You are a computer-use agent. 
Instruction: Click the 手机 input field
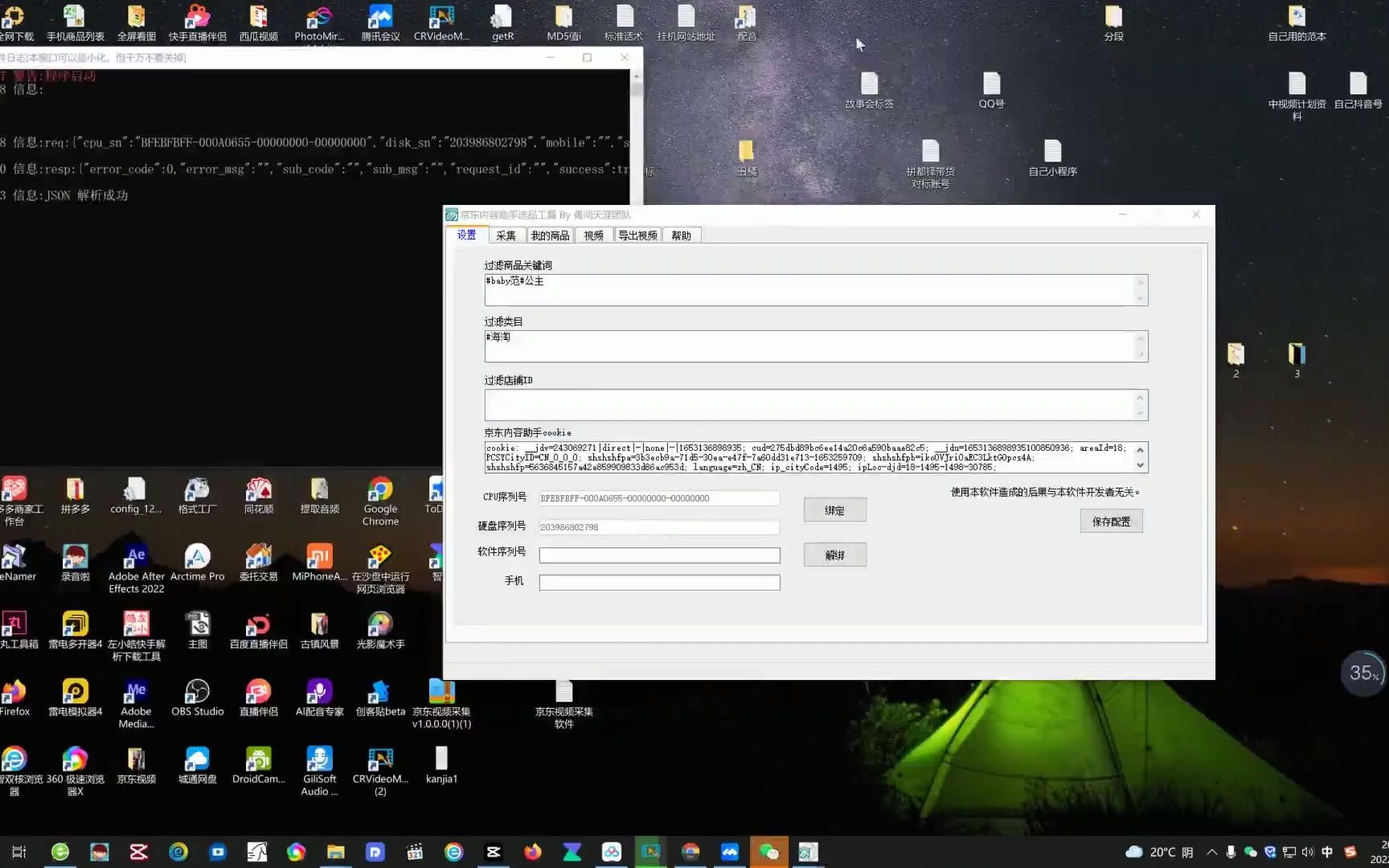(659, 583)
